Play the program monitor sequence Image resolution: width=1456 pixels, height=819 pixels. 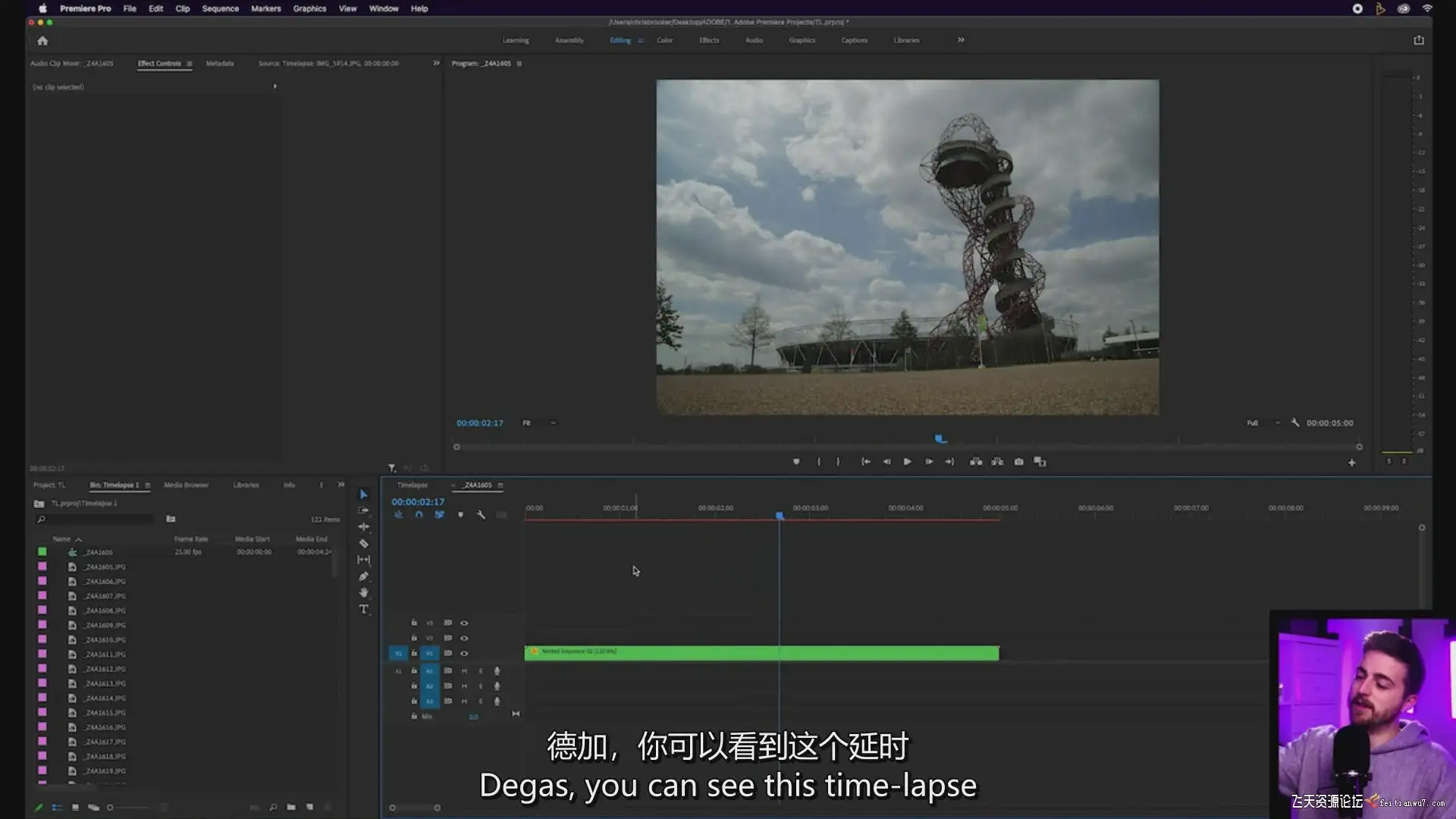tap(907, 462)
